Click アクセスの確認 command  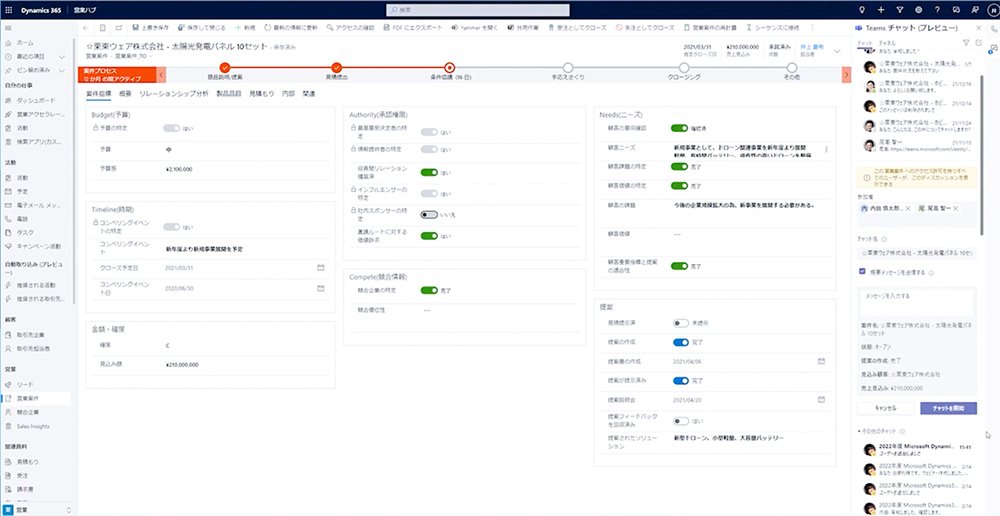(x=351, y=28)
